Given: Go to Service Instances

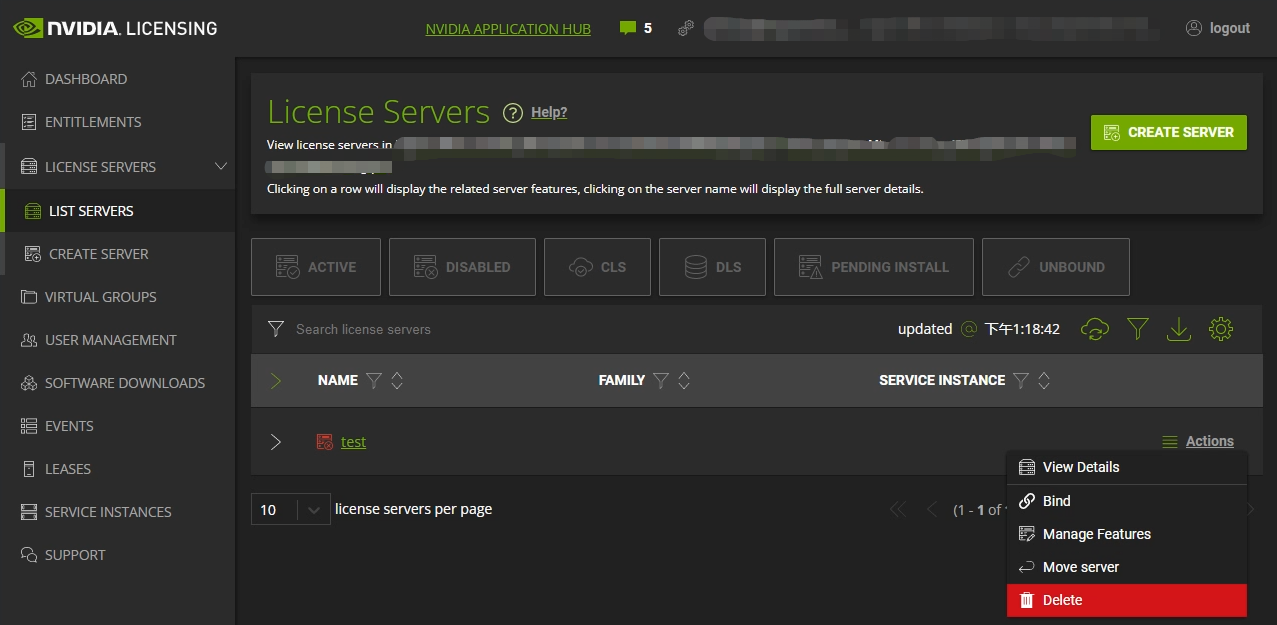Looking at the screenshot, I should 108,512.
